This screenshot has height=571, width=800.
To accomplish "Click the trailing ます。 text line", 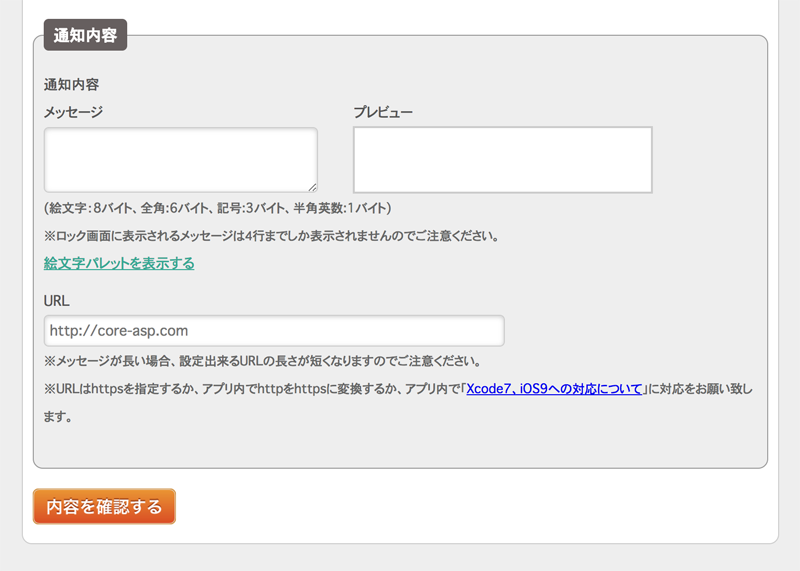I will point(59,417).
